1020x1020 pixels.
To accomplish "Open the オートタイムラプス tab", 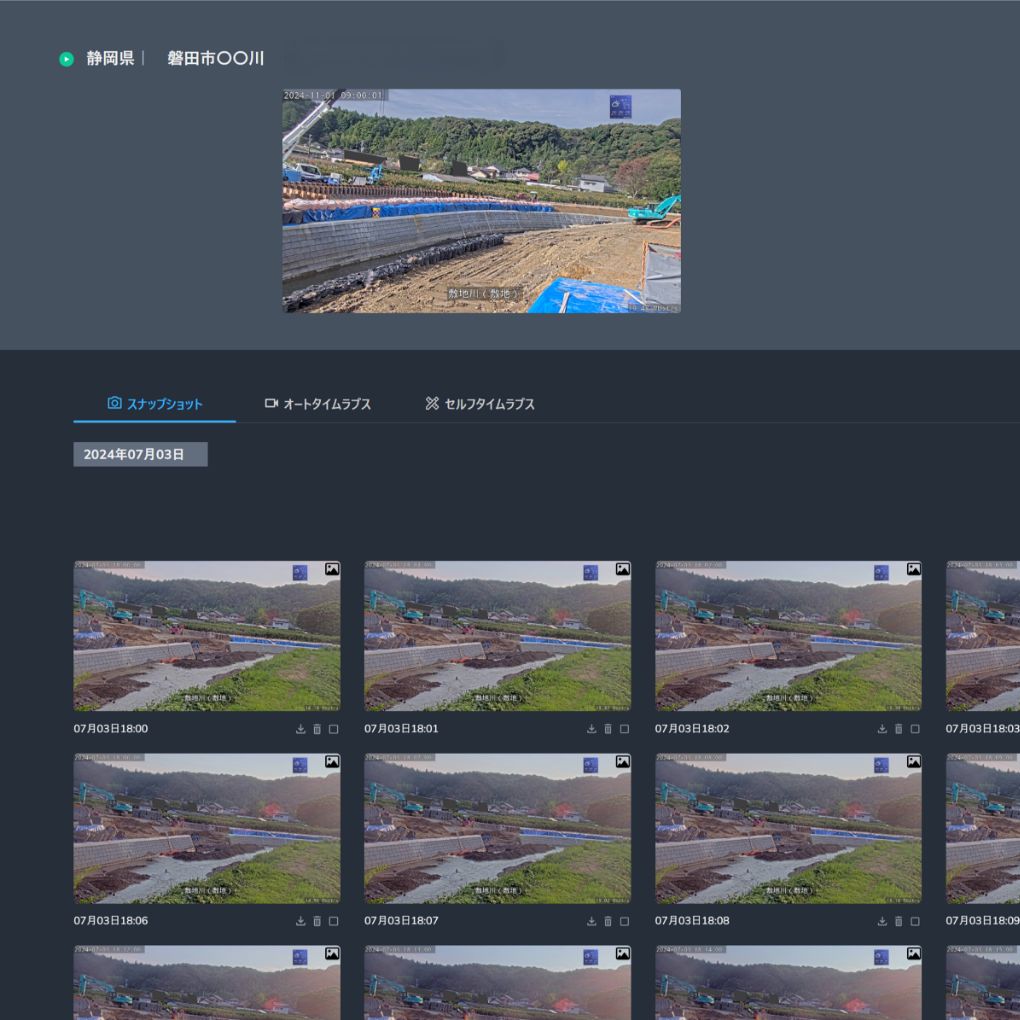I will (318, 404).
